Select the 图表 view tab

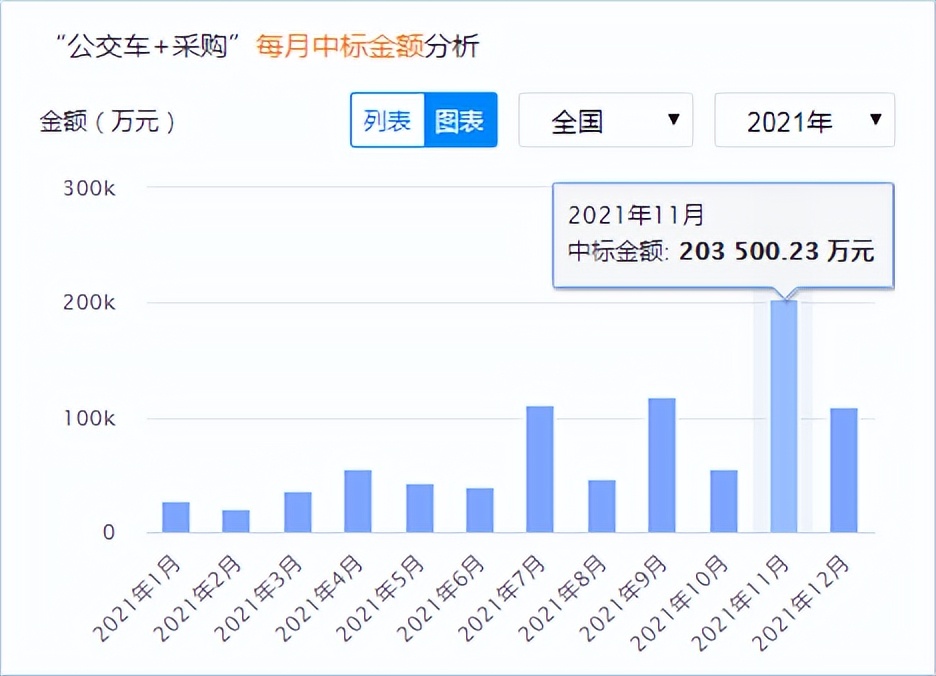pyautogui.click(x=461, y=119)
